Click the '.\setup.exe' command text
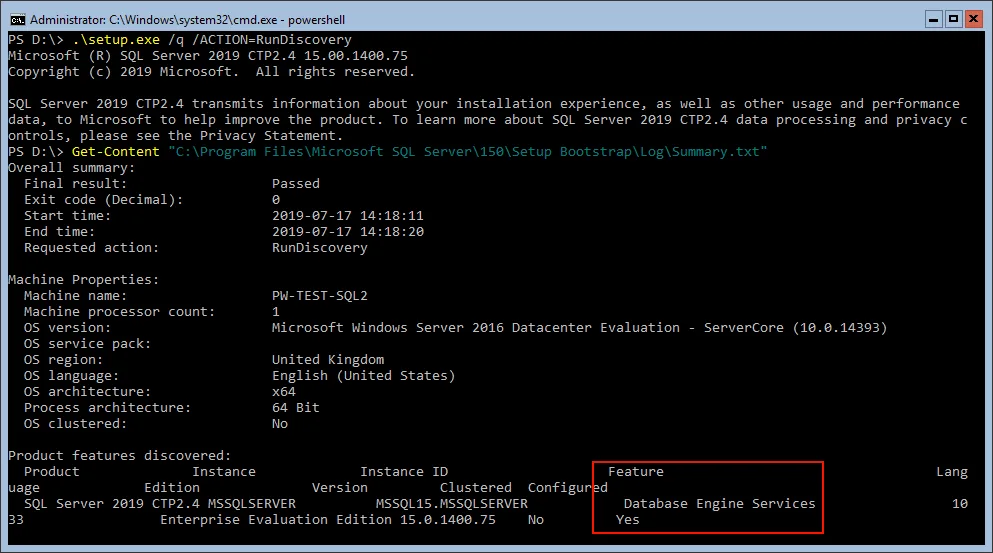993x553 pixels. click(x=116, y=40)
